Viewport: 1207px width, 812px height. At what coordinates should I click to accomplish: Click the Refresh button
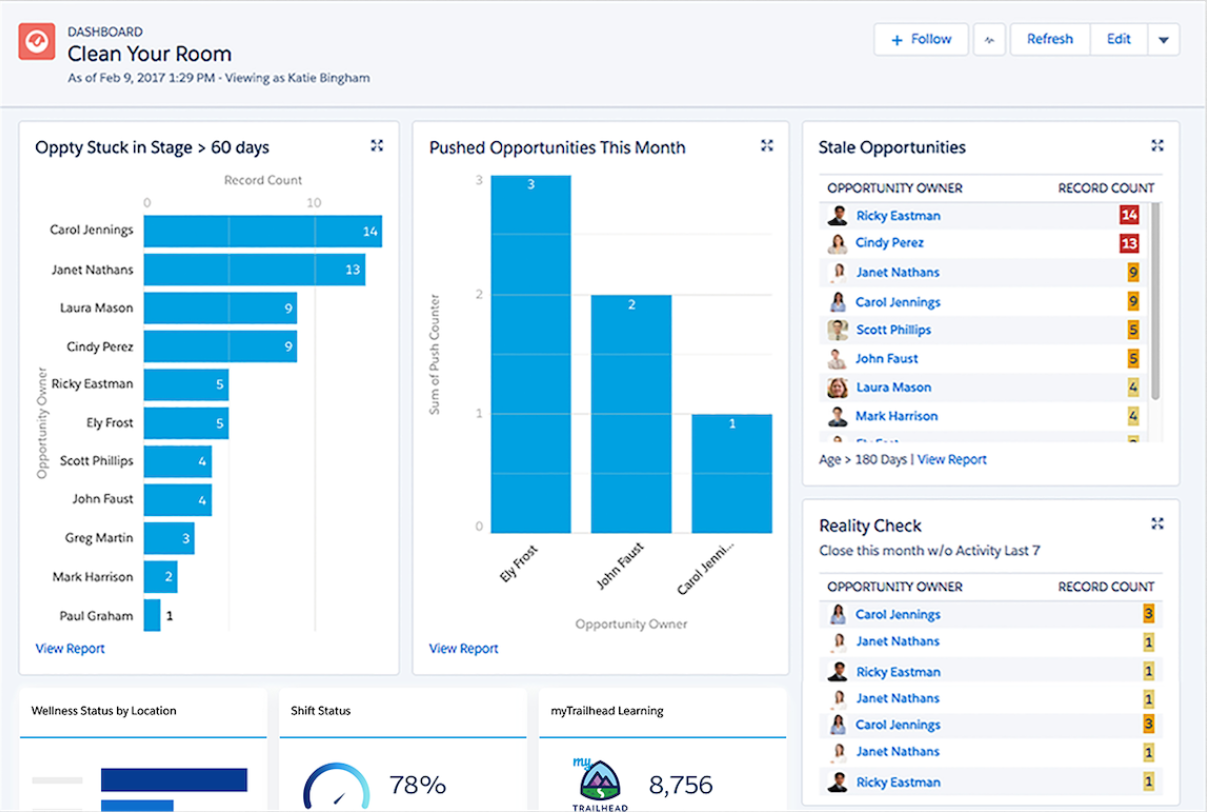[1049, 40]
